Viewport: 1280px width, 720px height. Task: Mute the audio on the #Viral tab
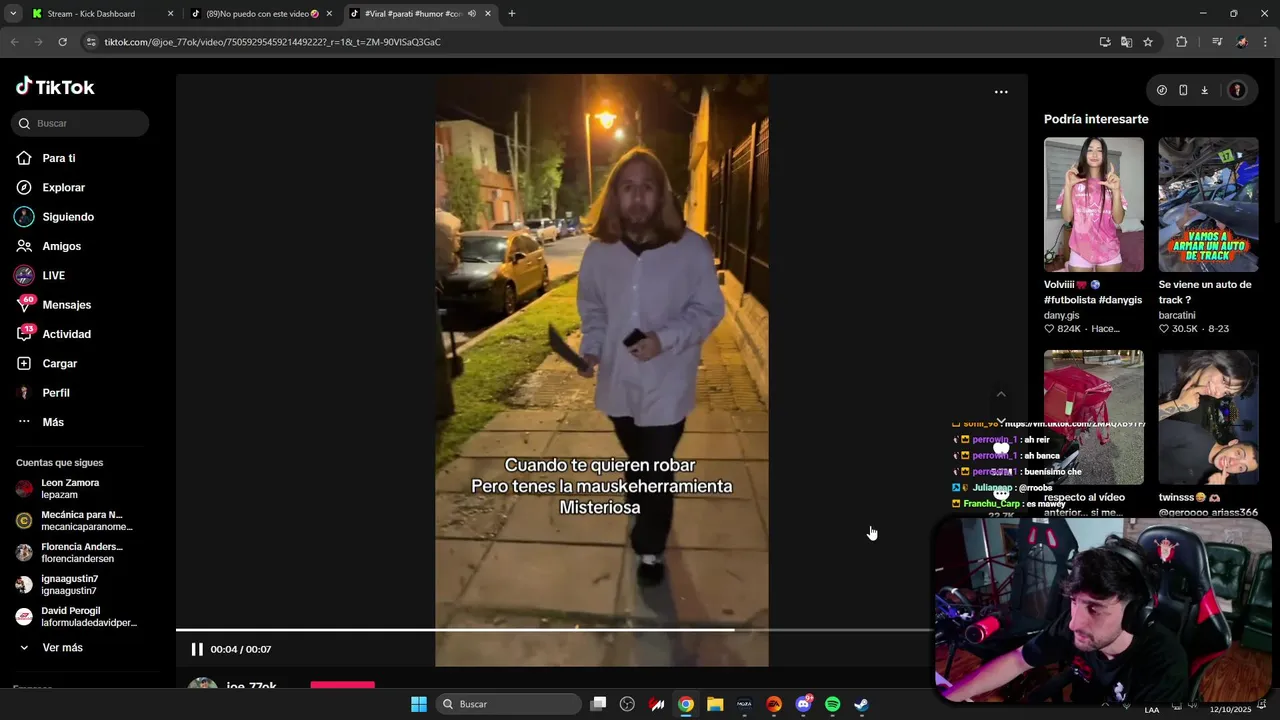point(471,14)
